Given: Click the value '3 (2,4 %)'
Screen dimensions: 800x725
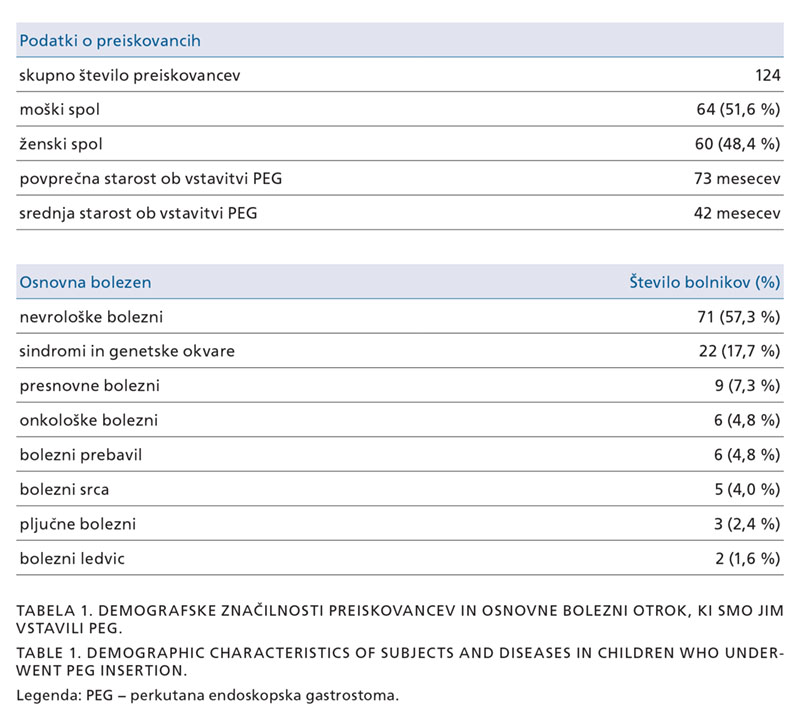Looking at the screenshot, I should (x=747, y=524).
